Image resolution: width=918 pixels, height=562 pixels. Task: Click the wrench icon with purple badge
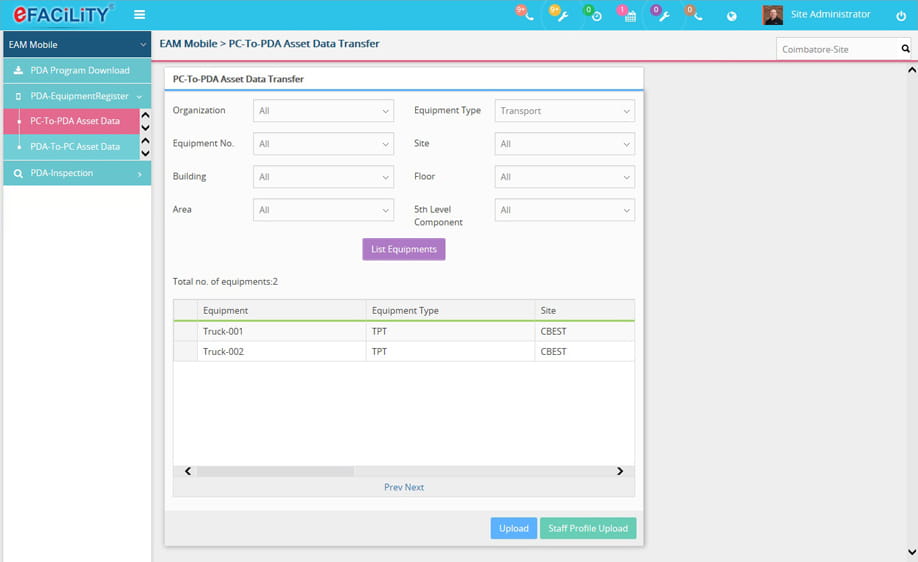[x=661, y=15]
